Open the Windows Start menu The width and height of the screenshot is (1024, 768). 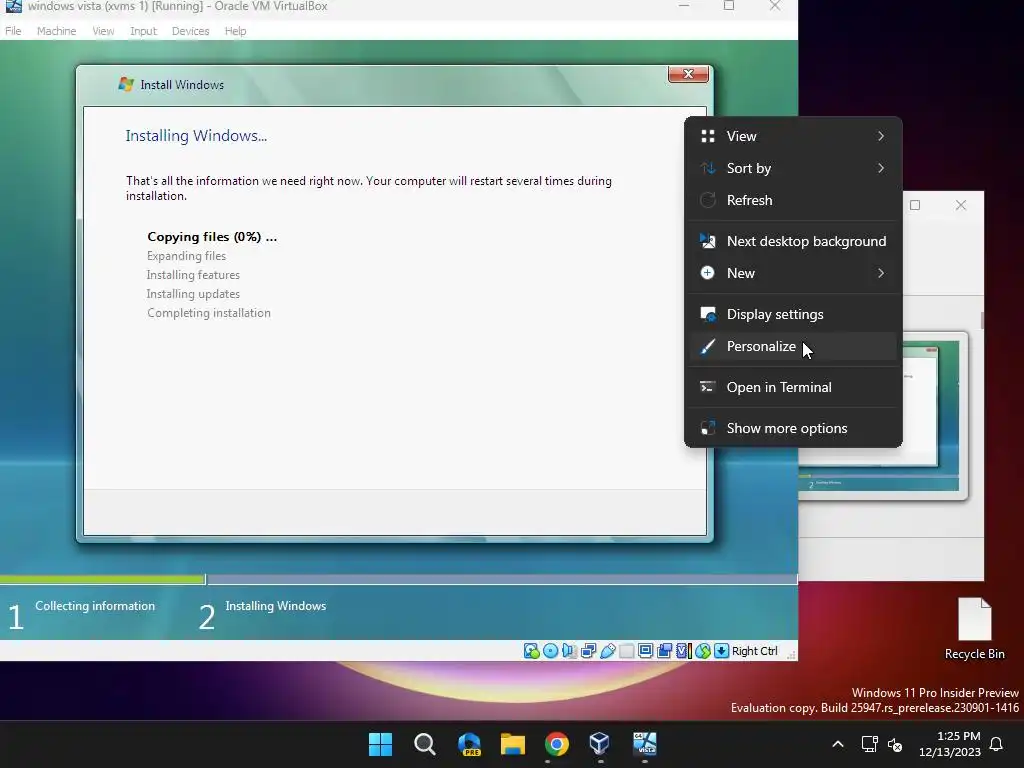coord(381,744)
